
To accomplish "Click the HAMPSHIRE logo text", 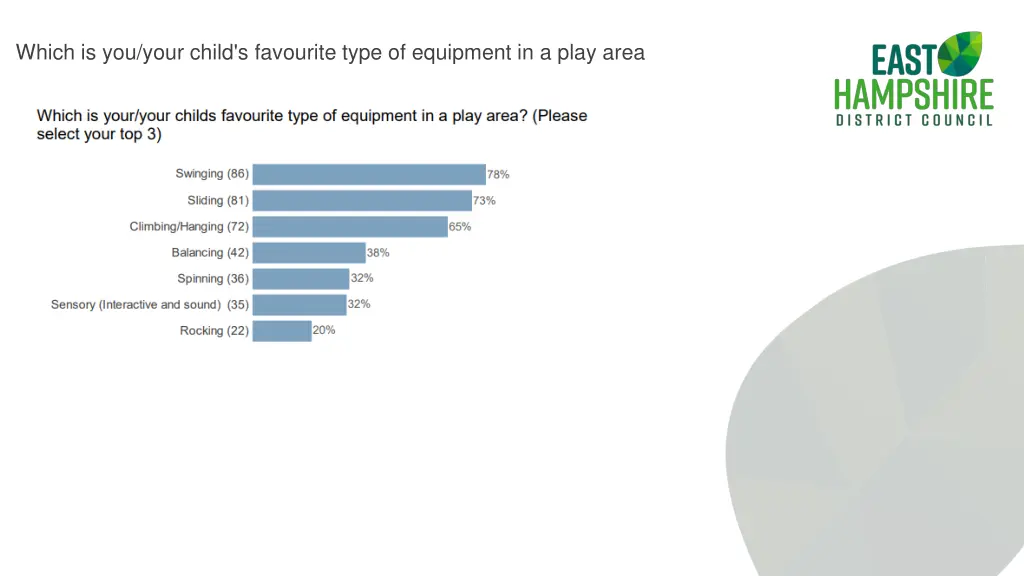I will [x=914, y=95].
